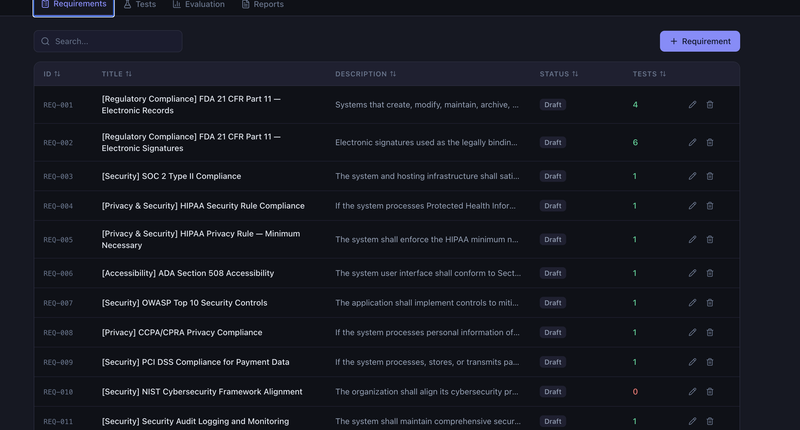
Task: Sort by the Tests count column
Action: click(649, 74)
